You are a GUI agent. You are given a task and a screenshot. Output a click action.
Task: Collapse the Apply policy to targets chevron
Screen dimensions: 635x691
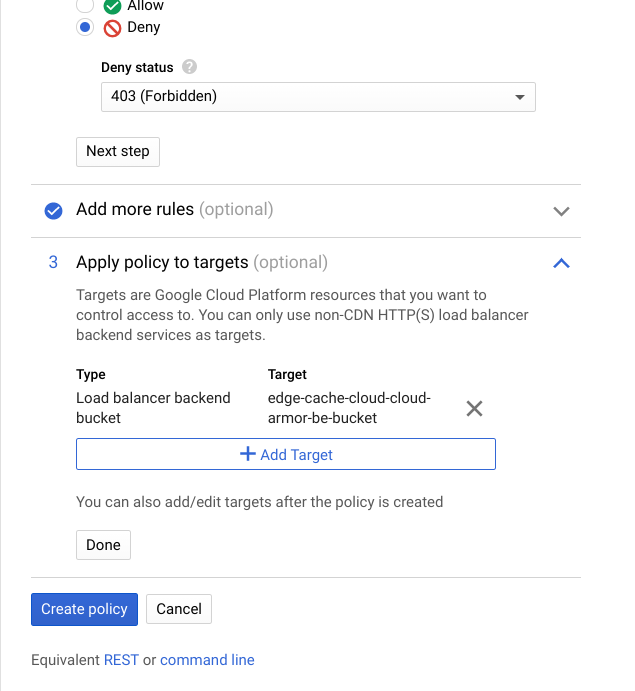(561, 263)
